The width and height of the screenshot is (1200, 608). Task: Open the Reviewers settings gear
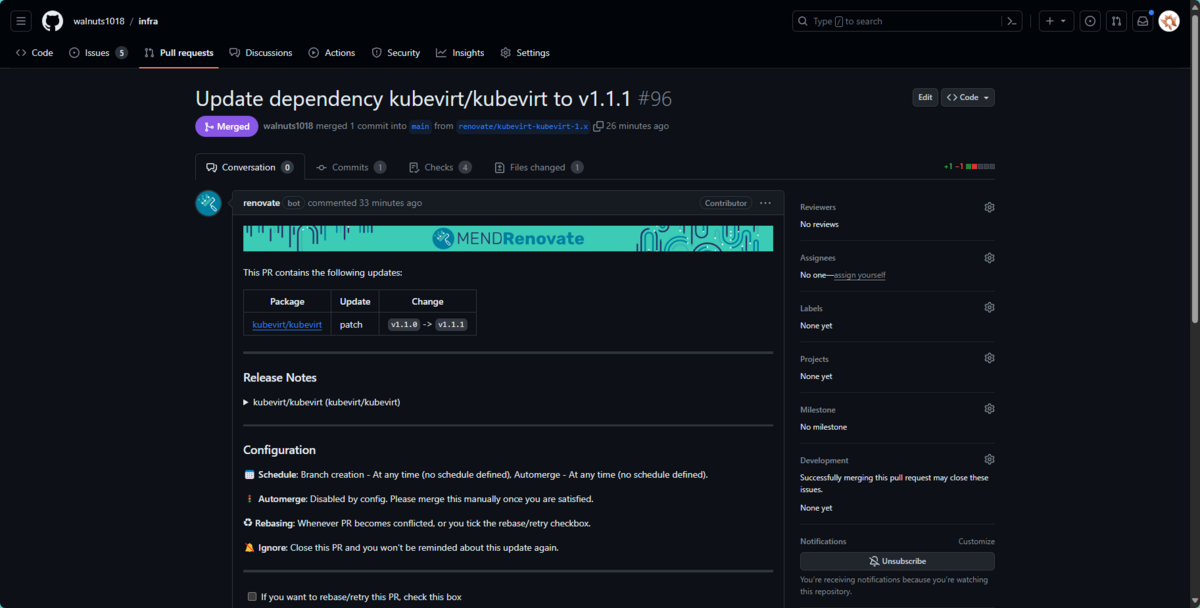[989, 207]
